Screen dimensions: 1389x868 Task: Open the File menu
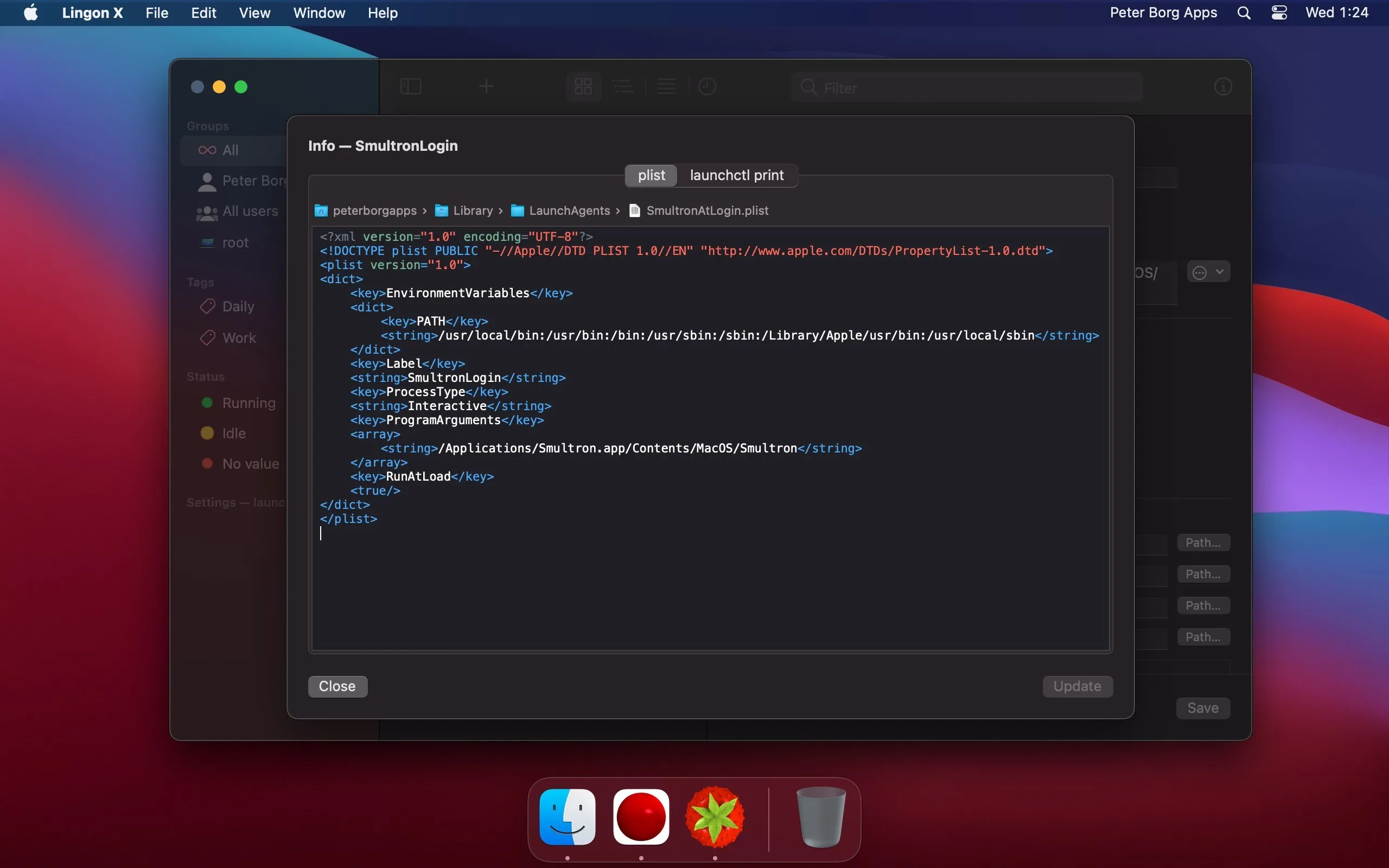click(157, 12)
